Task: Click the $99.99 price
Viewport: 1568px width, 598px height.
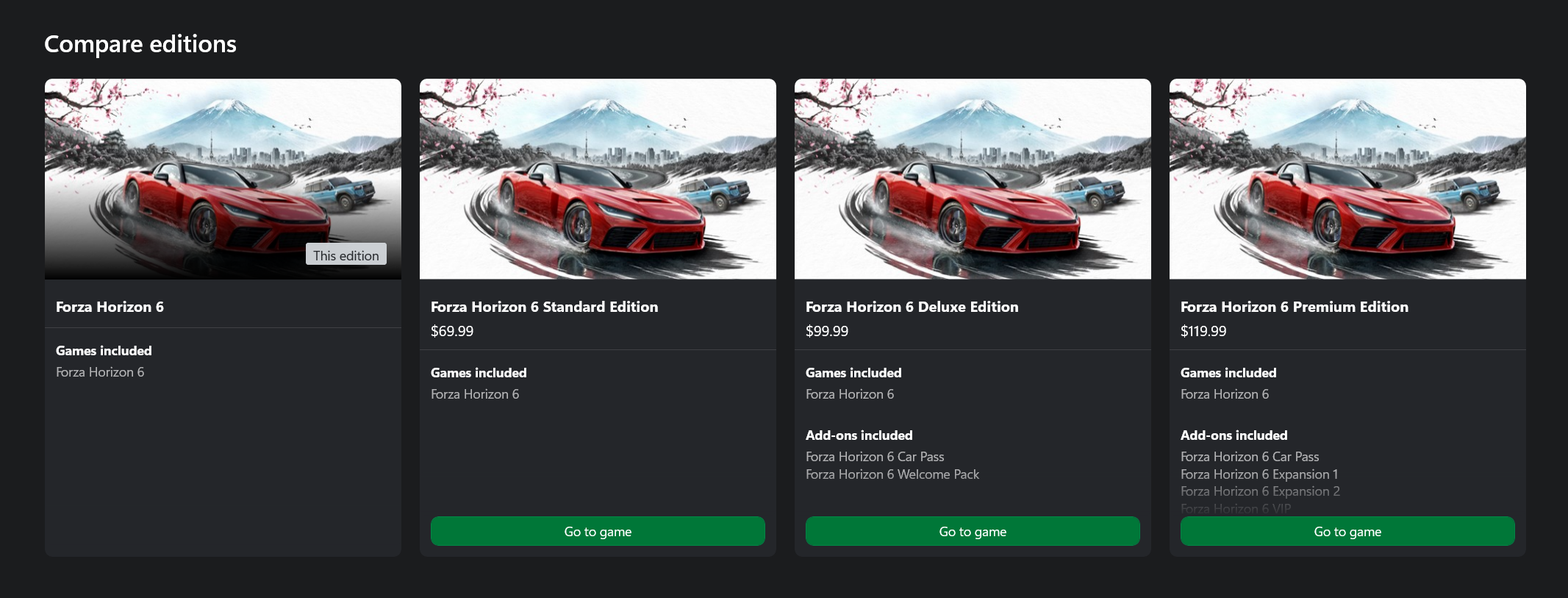Action: tap(827, 331)
